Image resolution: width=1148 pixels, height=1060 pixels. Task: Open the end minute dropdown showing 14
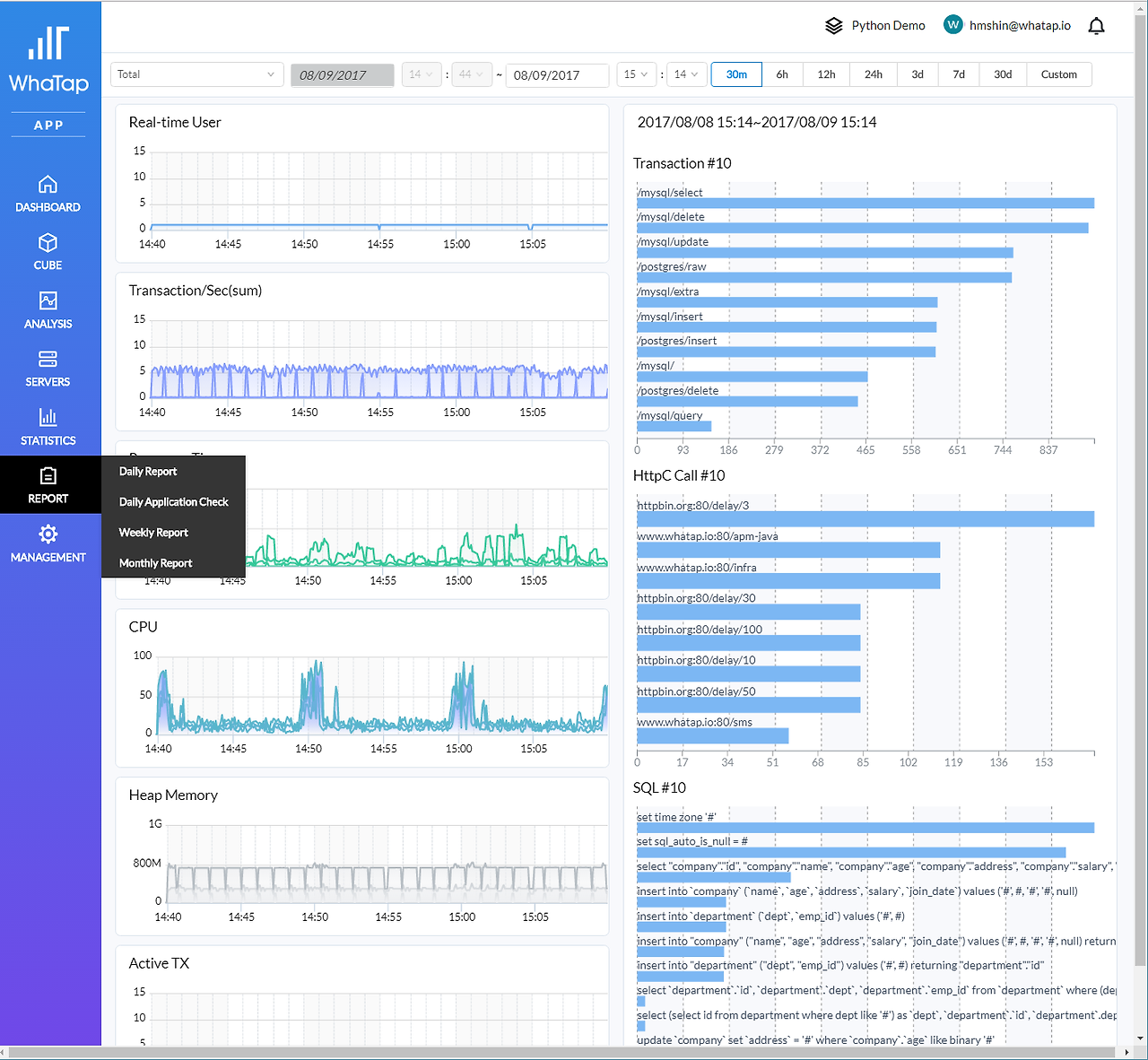tap(687, 74)
